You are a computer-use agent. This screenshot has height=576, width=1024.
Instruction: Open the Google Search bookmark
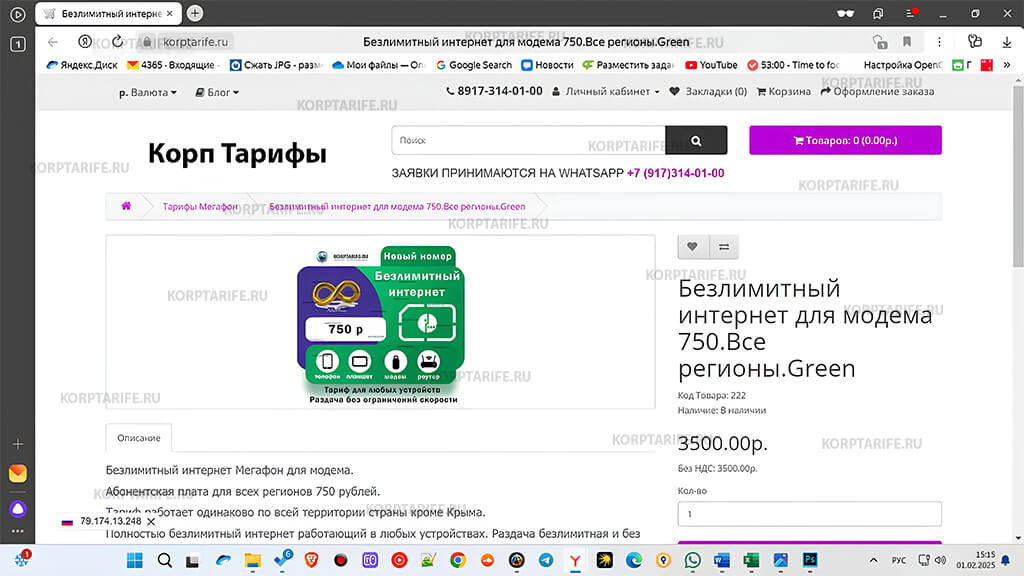474,65
